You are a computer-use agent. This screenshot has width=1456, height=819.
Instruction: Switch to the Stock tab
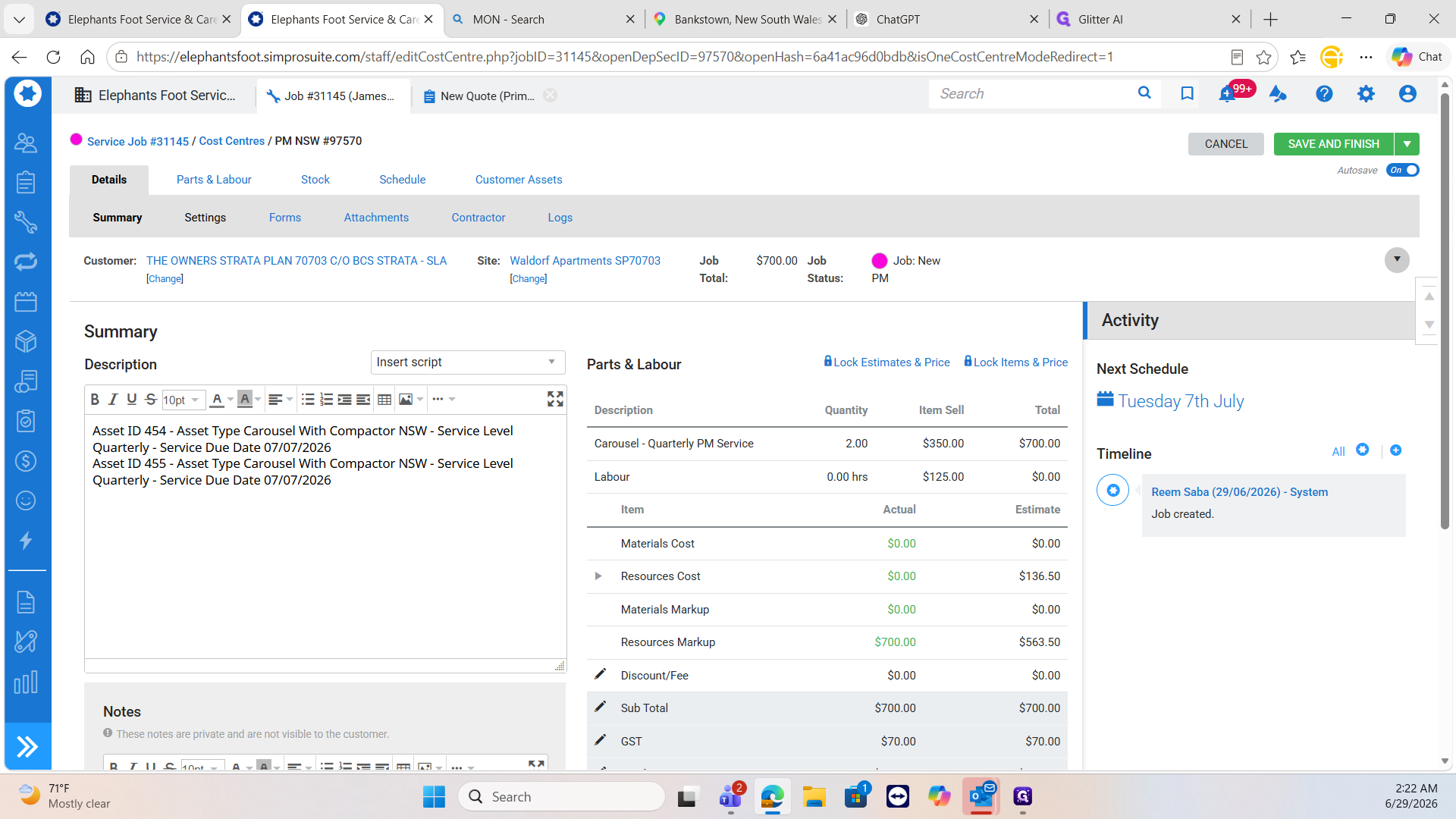315,180
